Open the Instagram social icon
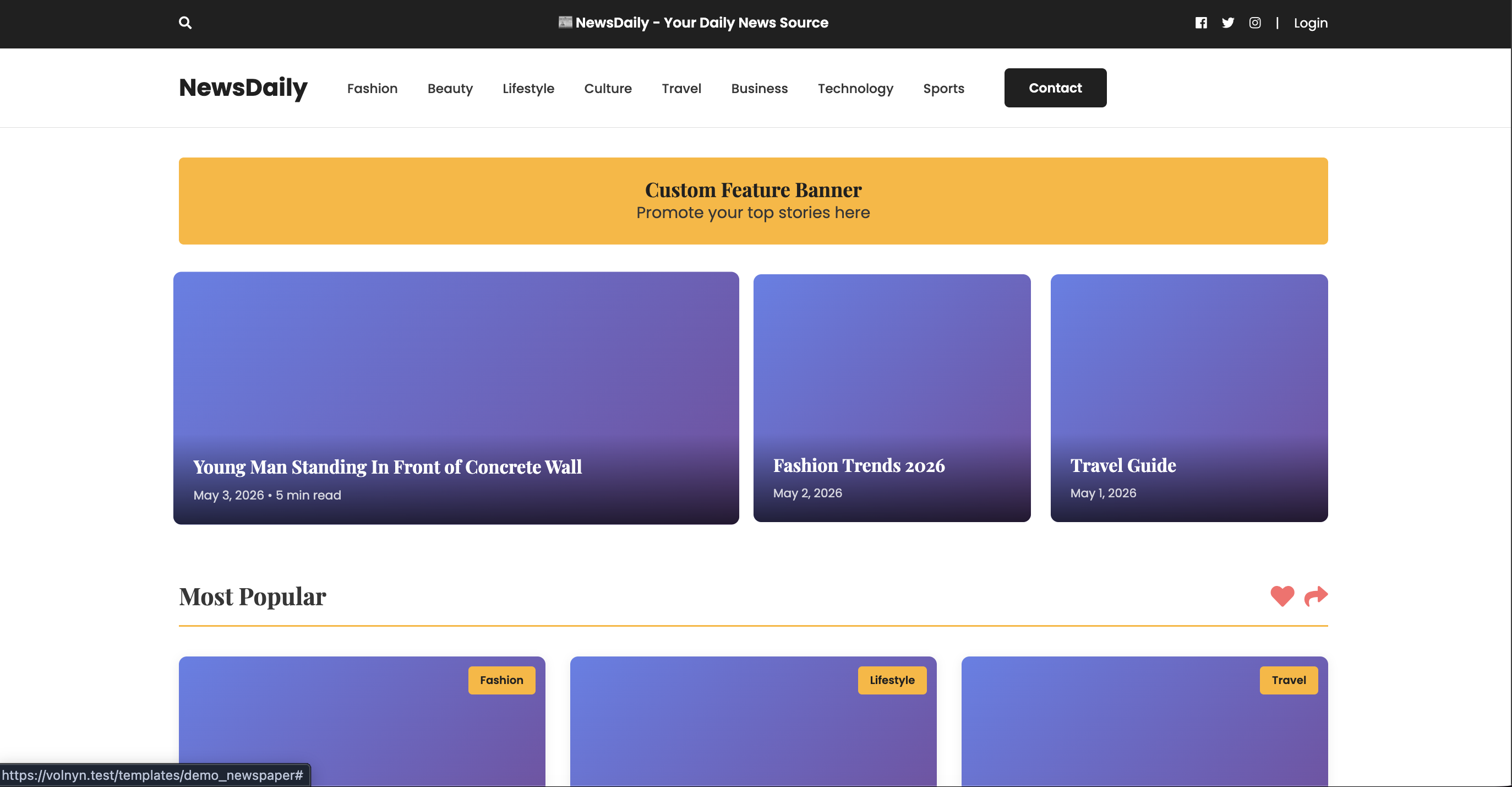Image resolution: width=1512 pixels, height=787 pixels. click(x=1255, y=23)
